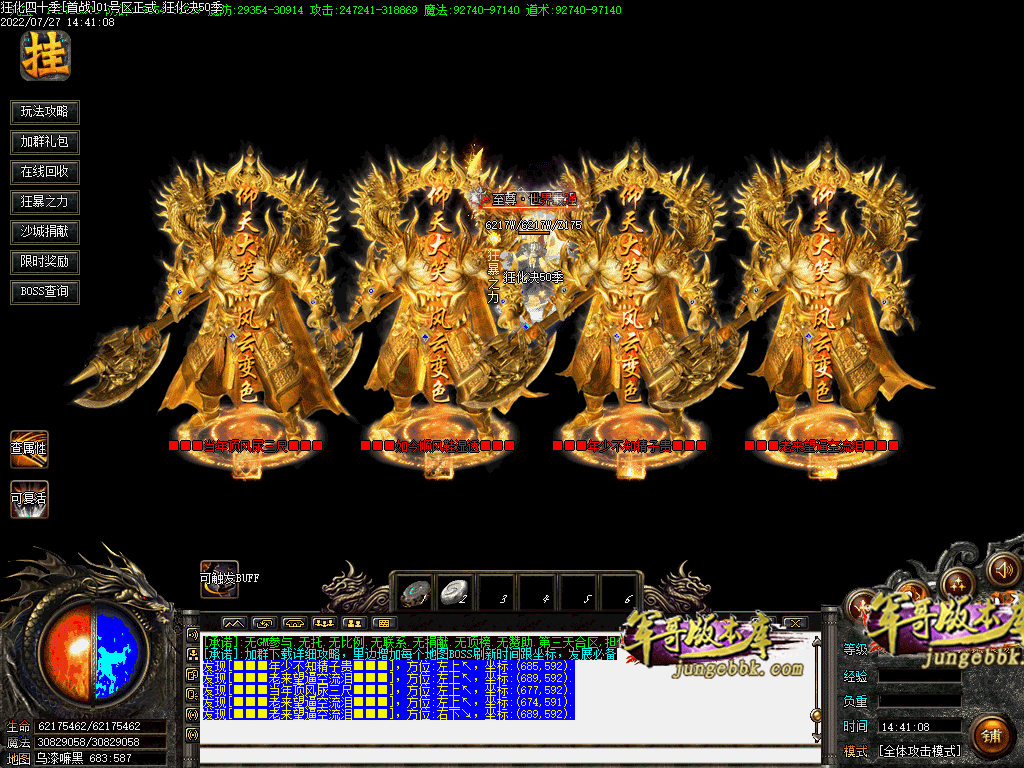Click the grid icon on chat toolbar
Image resolution: width=1024 pixels, height=768 pixels.
point(384,623)
